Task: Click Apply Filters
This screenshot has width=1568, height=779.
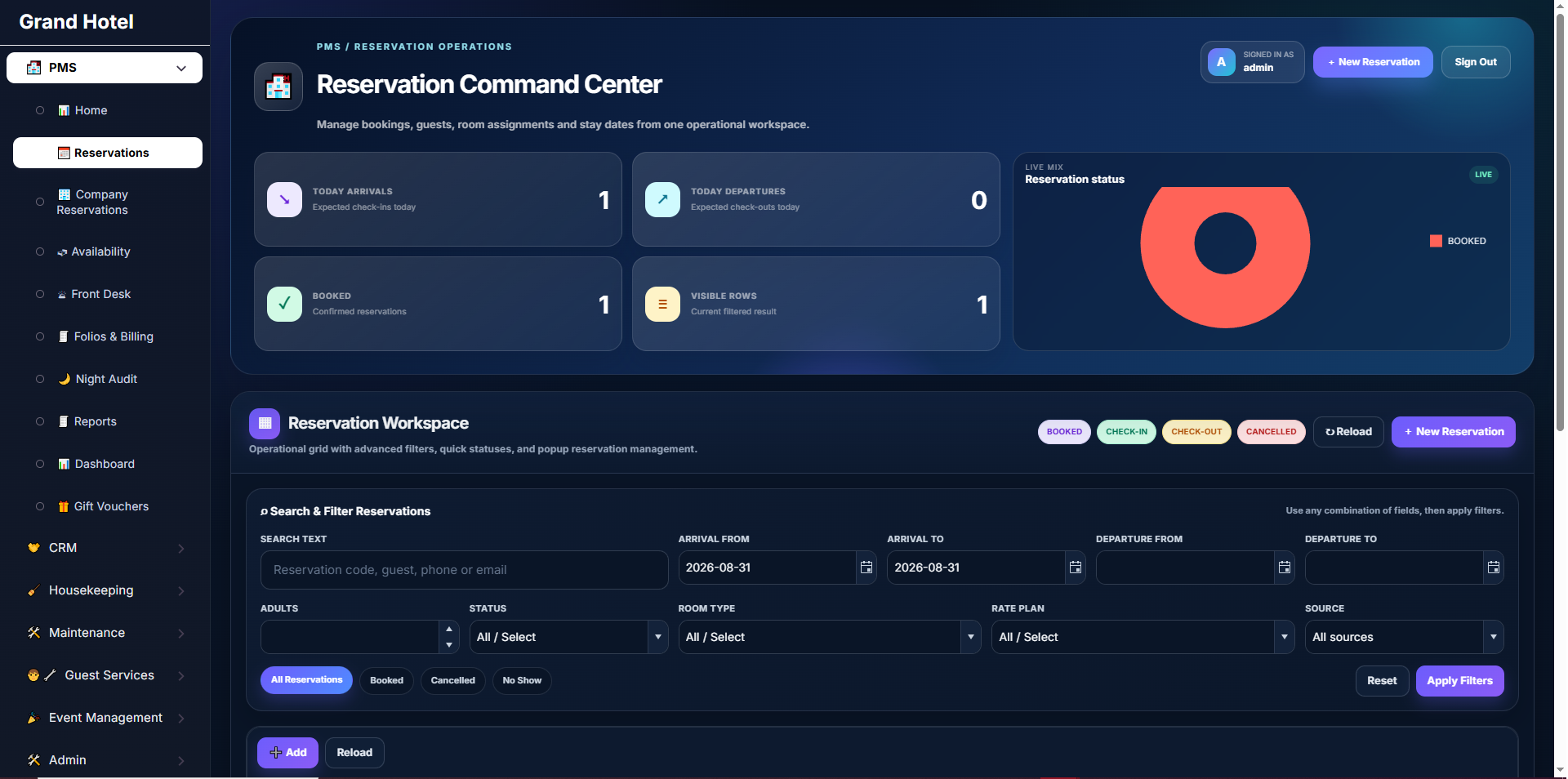Action: (1459, 681)
